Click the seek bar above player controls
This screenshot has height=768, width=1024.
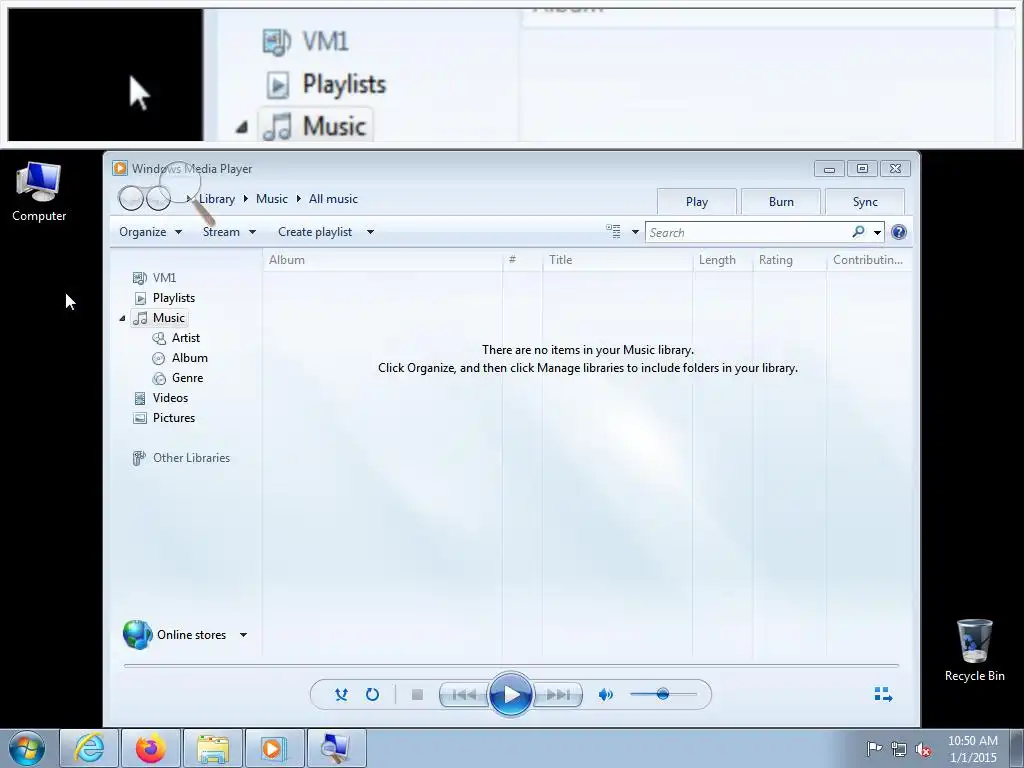click(511, 665)
